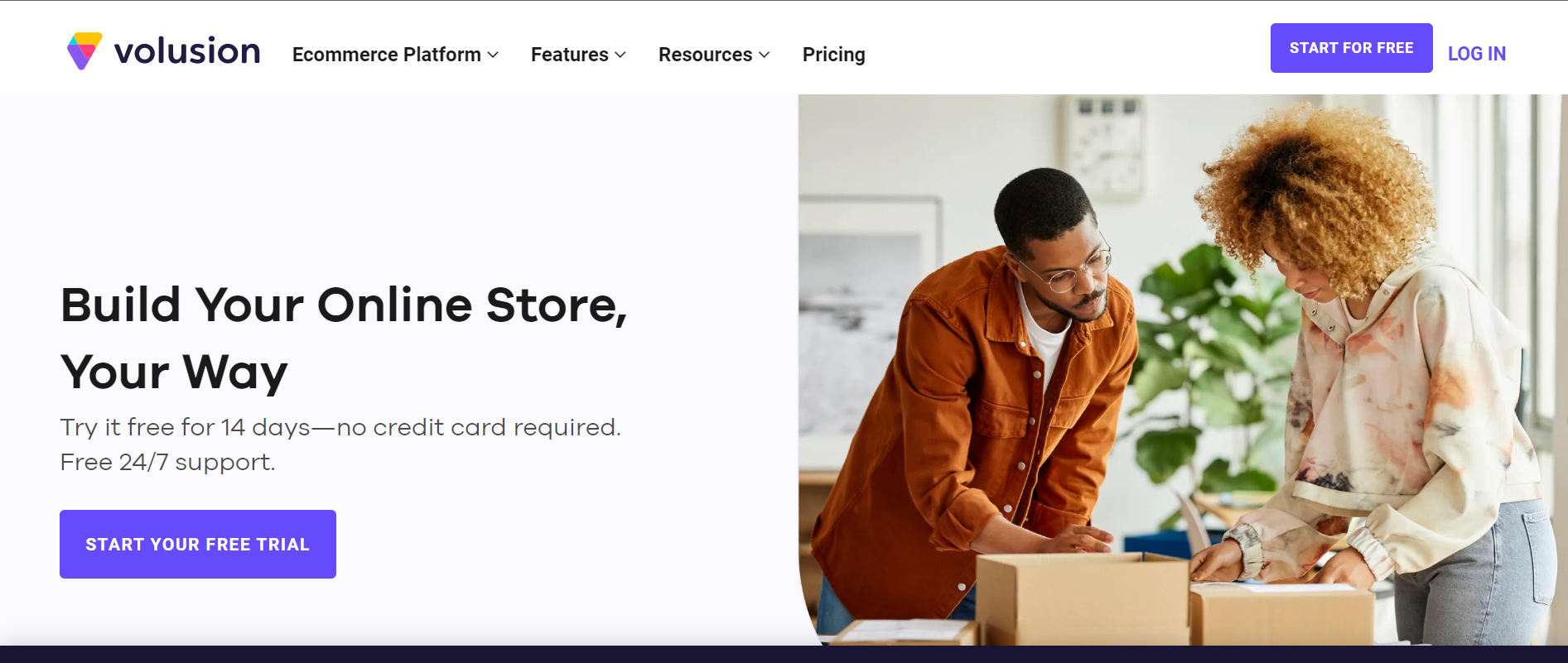Click the LOG IN link
The image size is (1568, 663).
click(x=1476, y=54)
